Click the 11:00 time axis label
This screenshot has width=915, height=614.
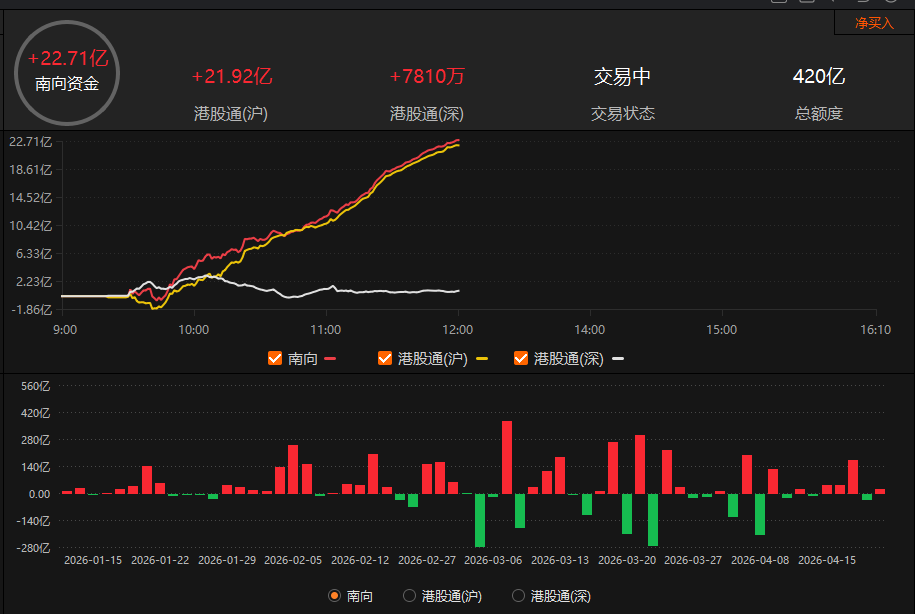click(x=326, y=330)
